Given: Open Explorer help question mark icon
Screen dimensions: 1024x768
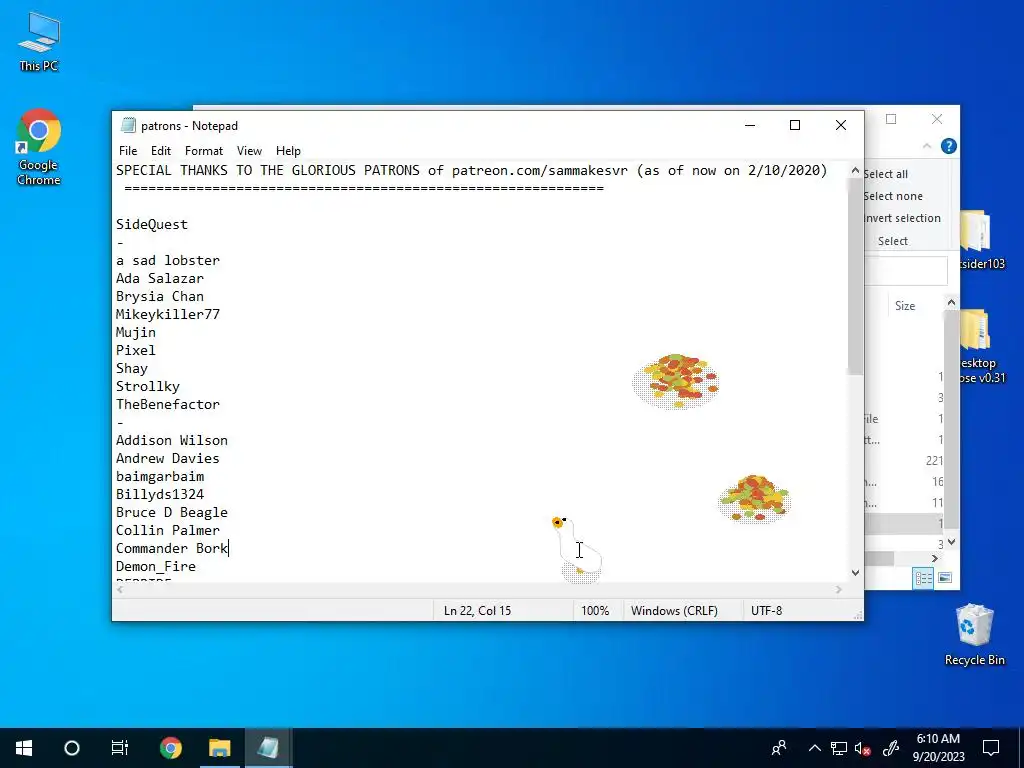Looking at the screenshot, I should [949, 146].
